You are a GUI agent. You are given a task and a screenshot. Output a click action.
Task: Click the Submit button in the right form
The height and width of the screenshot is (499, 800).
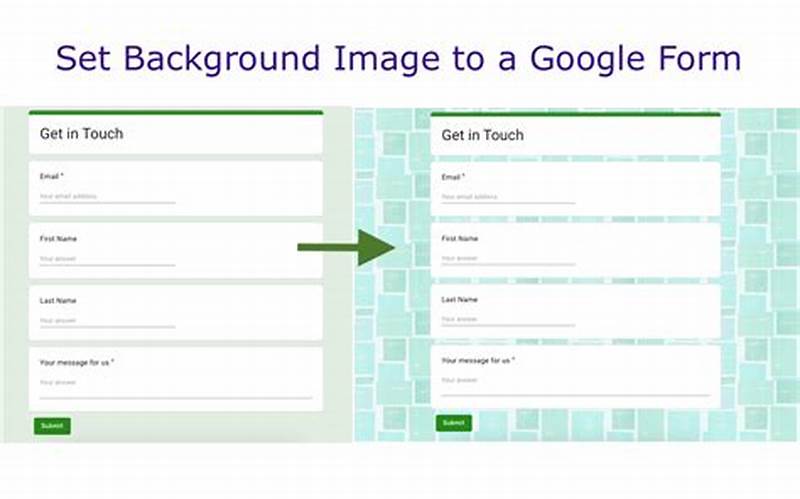click(x=454, y=423)
